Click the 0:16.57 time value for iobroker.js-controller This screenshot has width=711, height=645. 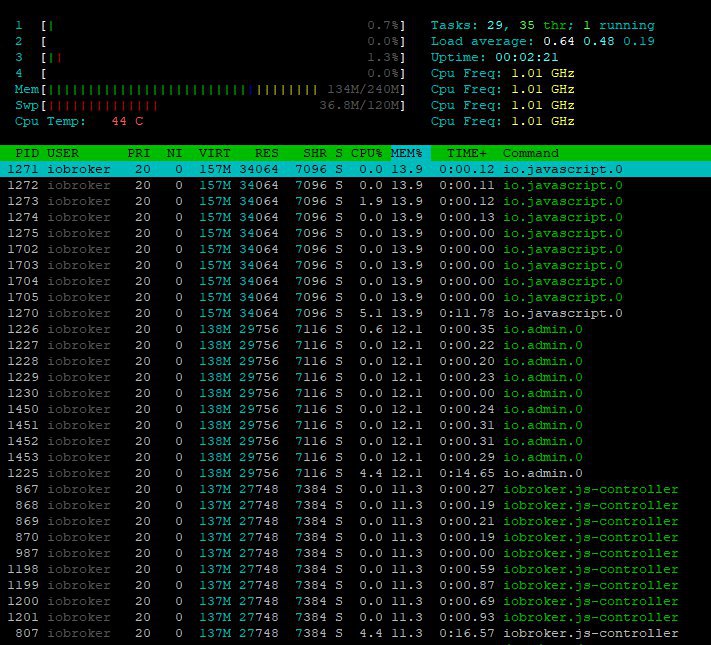pyautogui.click(x=467, y=633)
